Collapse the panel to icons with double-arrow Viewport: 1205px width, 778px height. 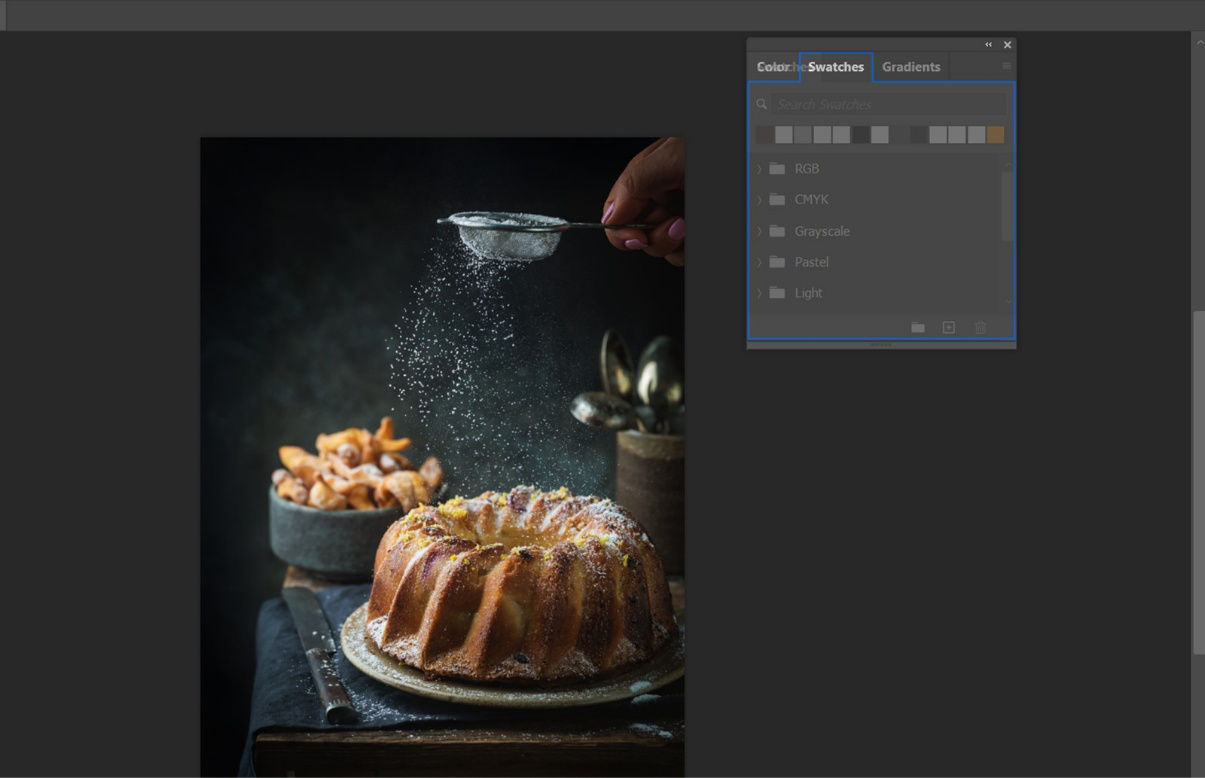988,44
